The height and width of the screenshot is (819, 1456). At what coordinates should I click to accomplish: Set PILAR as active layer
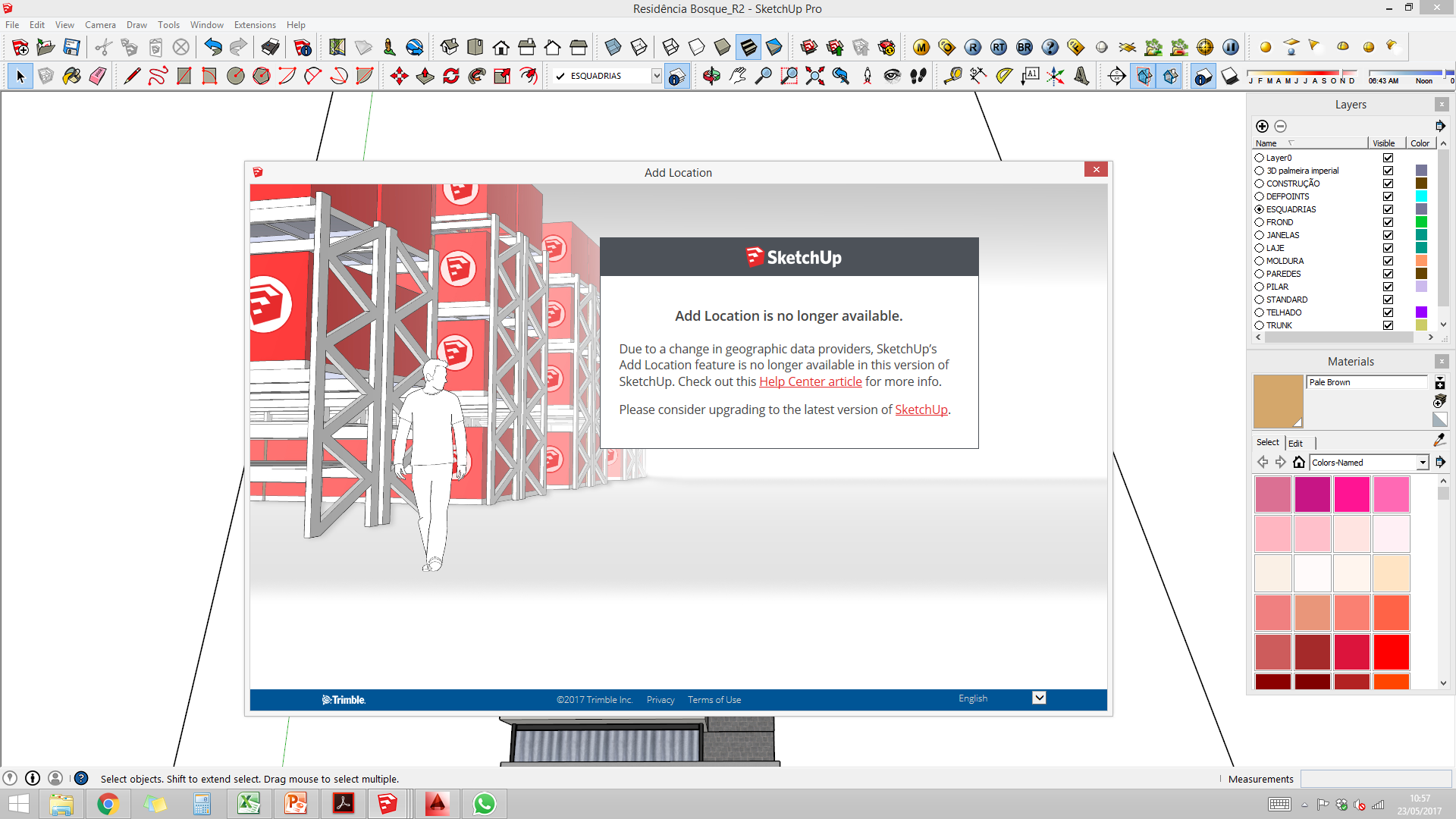[1259, 287]
